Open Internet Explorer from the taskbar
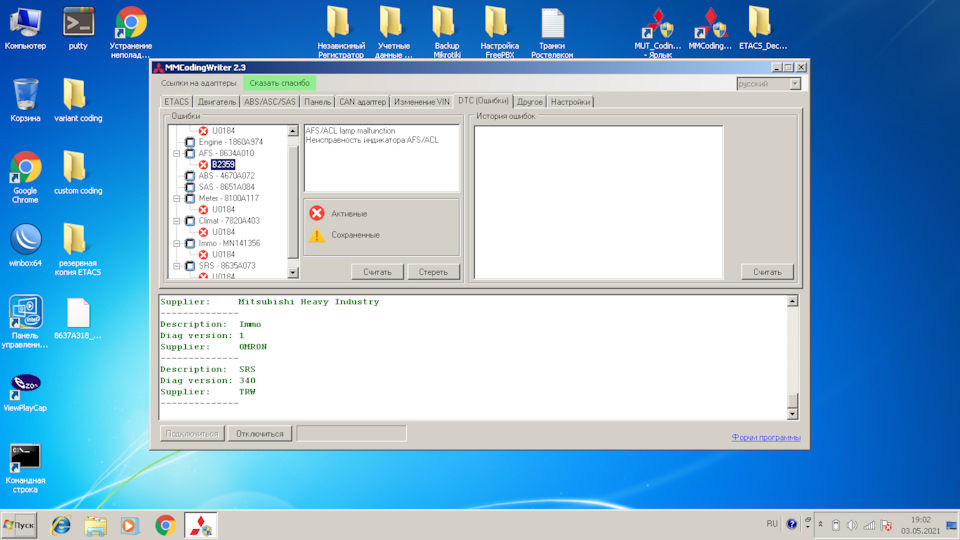 point(60,525)
